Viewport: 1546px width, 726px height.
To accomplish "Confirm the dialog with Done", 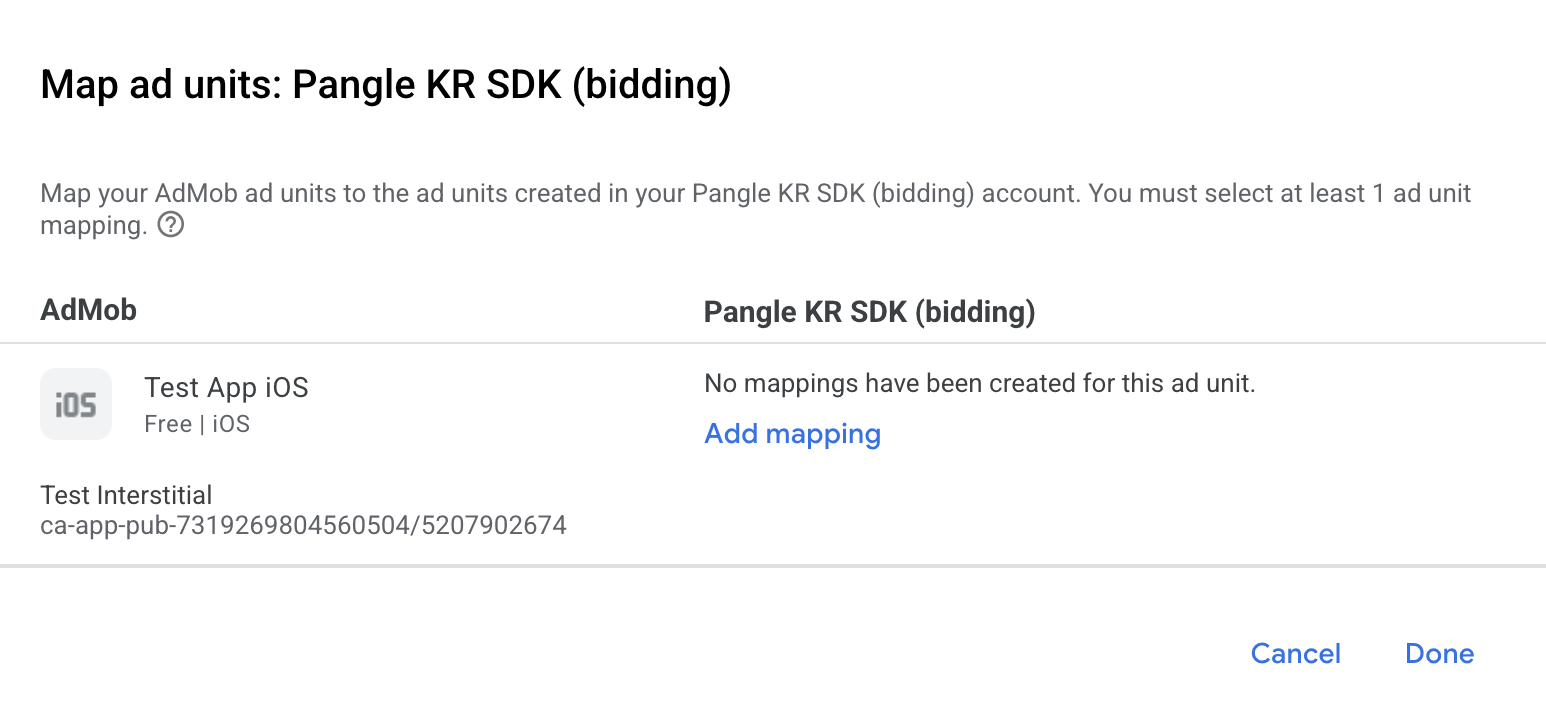I will pyautogui.click(x=1439, y=654).
